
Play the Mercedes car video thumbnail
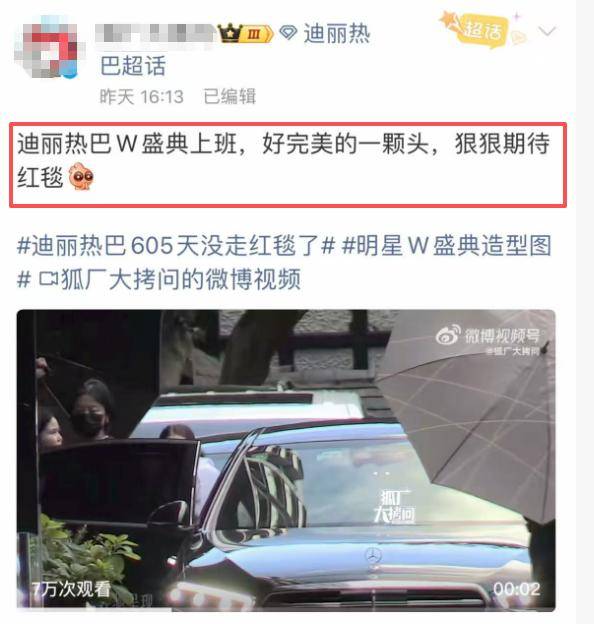(x=286, y=460)
